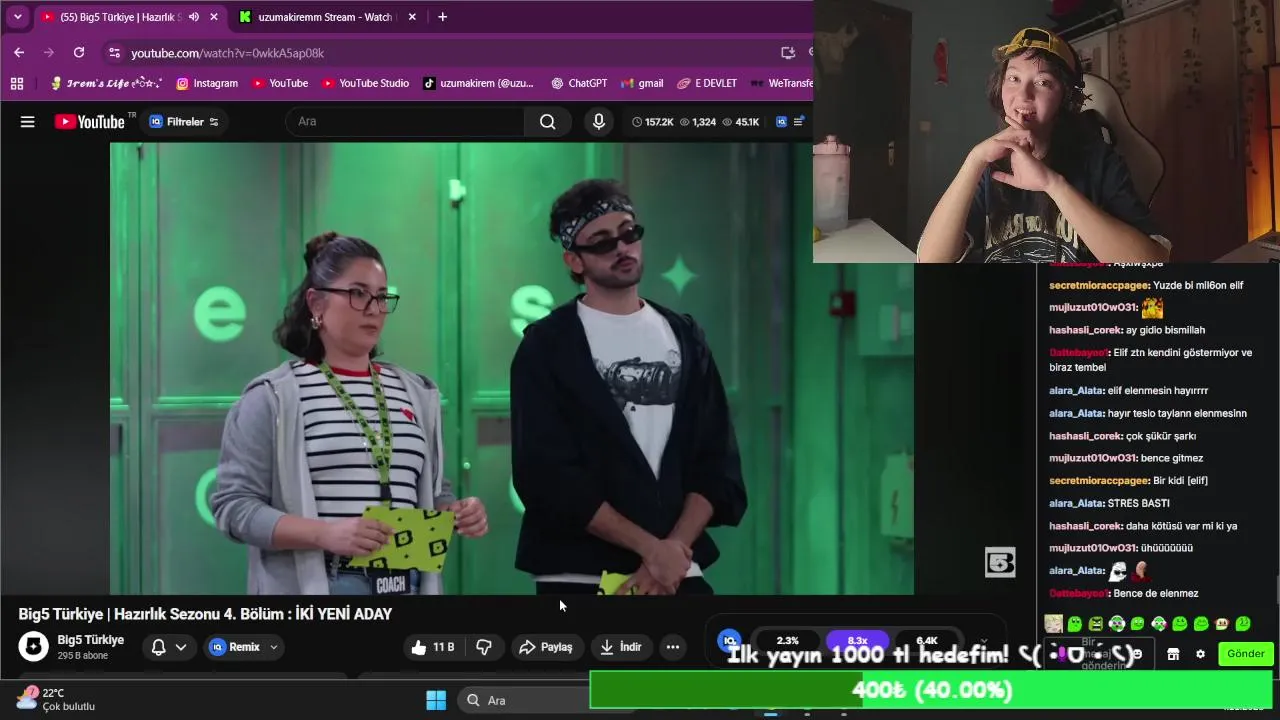The width and height of the screenshot is (1280, 720).
Task: Open more actions three-dot menu
Action: click(673, 647)
